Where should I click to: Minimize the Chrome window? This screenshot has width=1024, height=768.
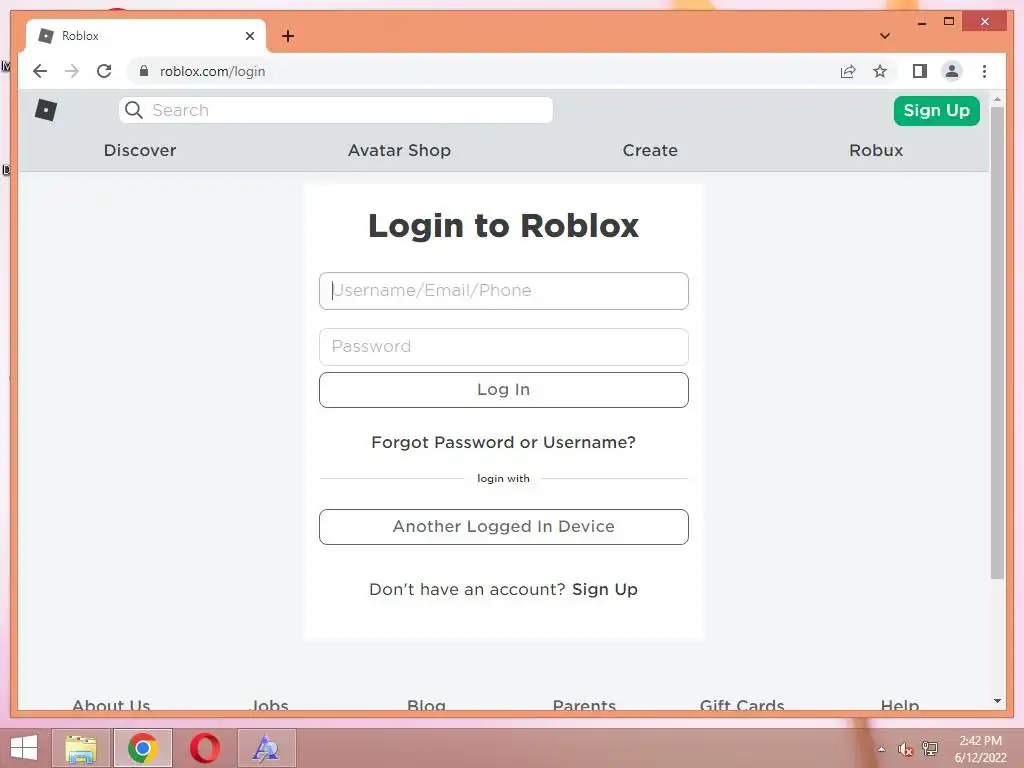pyautogui.click(x=921, y=22)
